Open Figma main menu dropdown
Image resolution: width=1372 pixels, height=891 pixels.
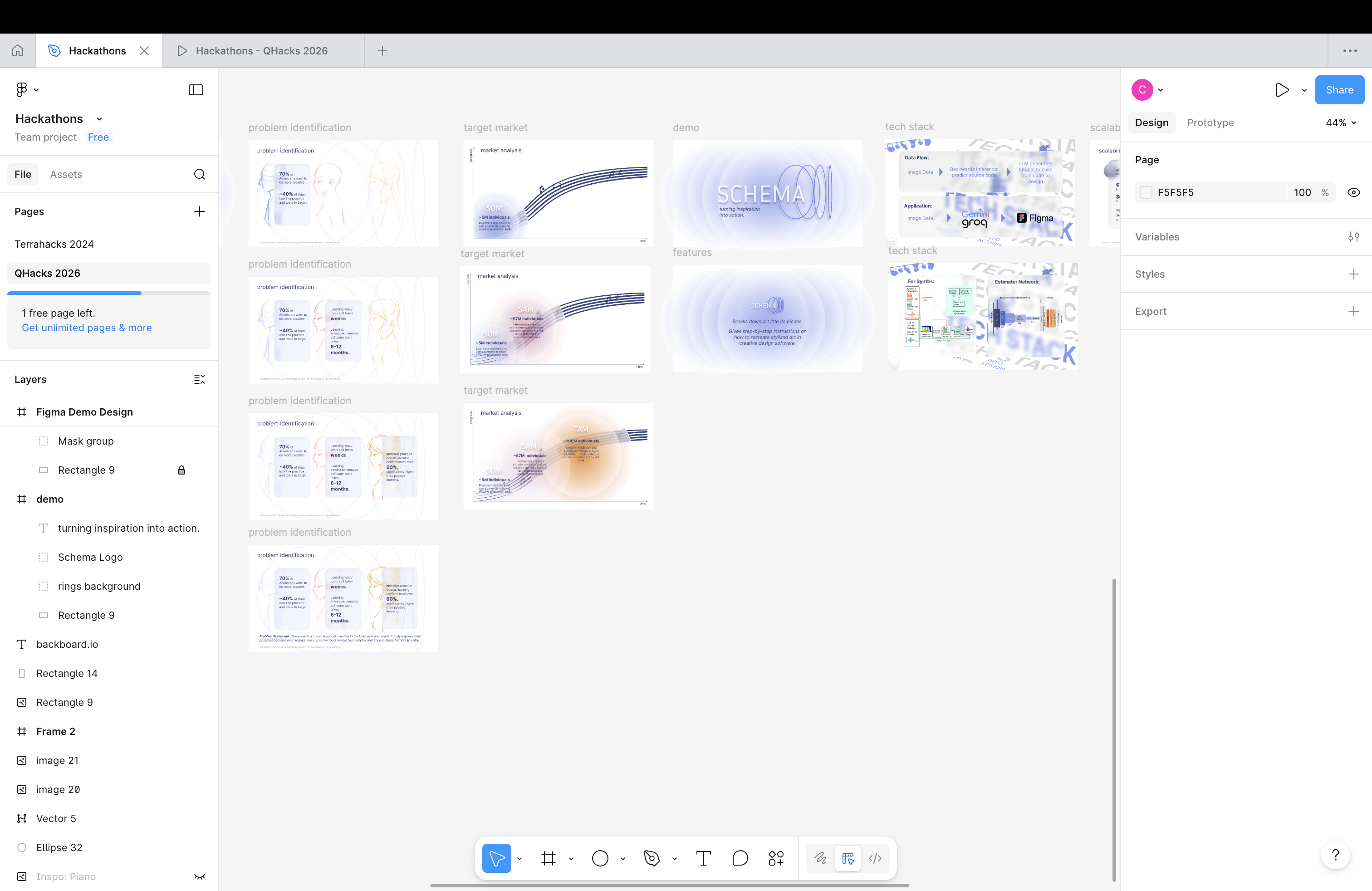click(x=26, y=90)
